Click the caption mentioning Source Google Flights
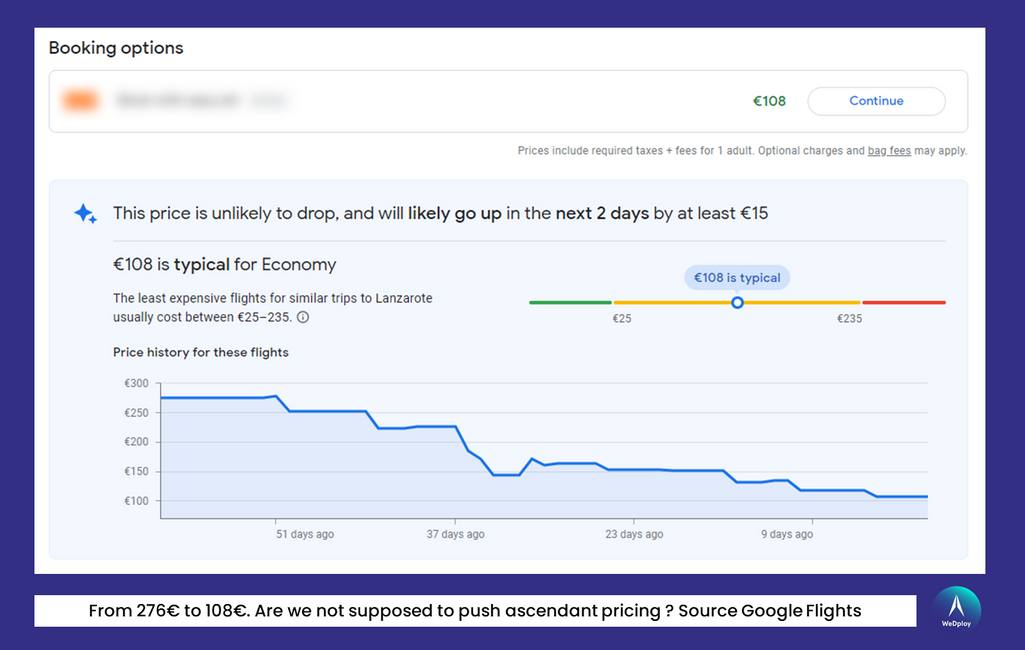The image size is (1025, 650). tap(475, 611)
